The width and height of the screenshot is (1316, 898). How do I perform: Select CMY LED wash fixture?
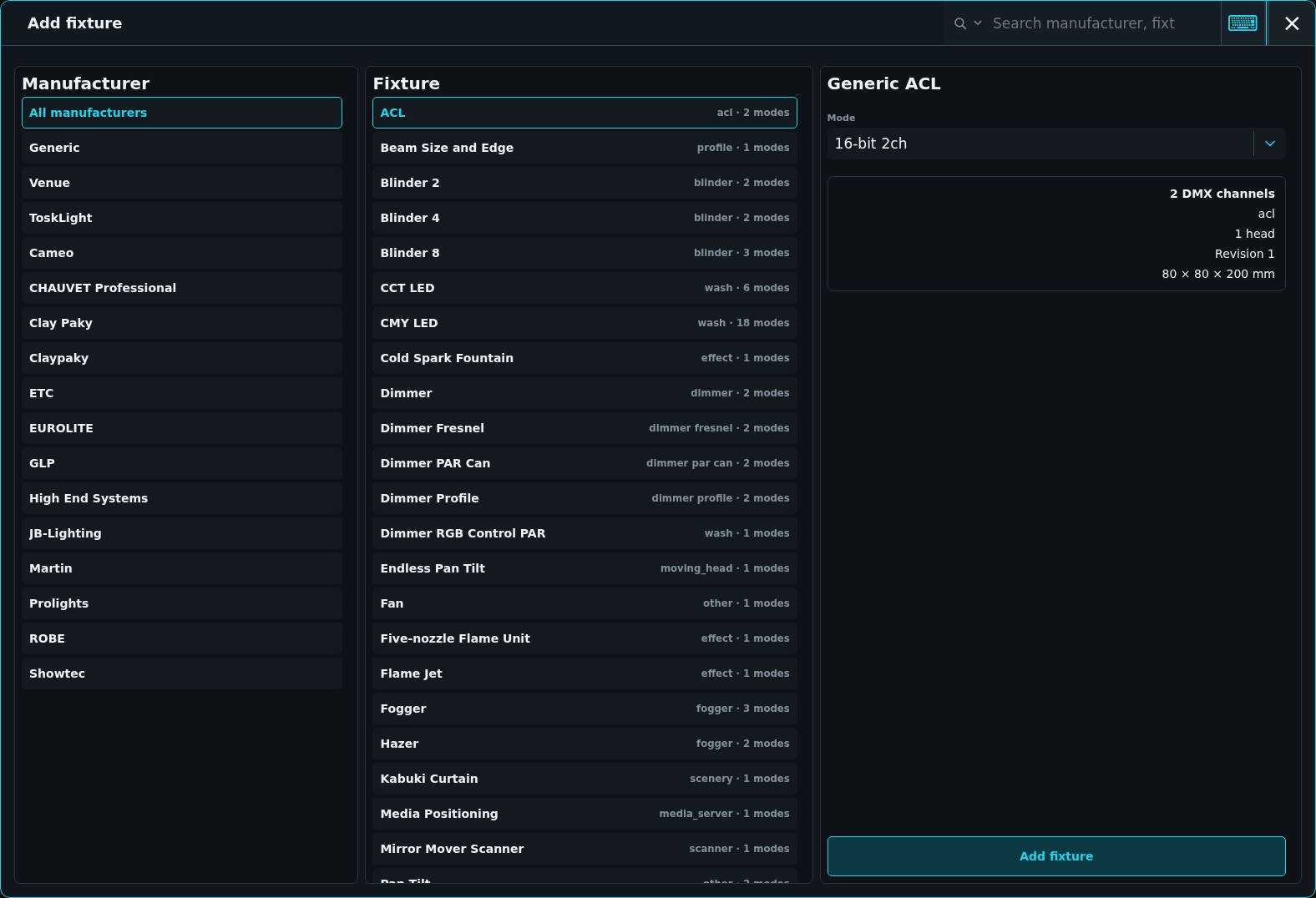click(585, 323)
